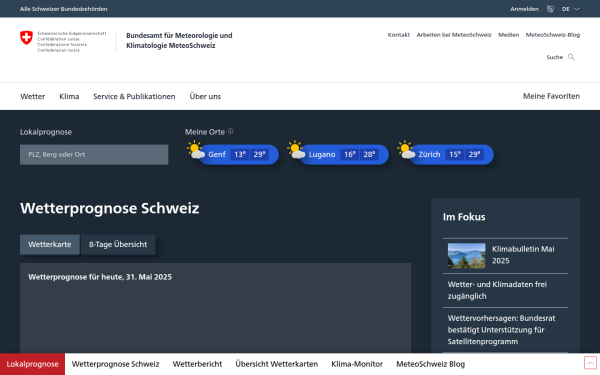This screenshot has width=600, height=375.
Task: Select Wetterbericht in bottom bar
Action: point(197,364)
